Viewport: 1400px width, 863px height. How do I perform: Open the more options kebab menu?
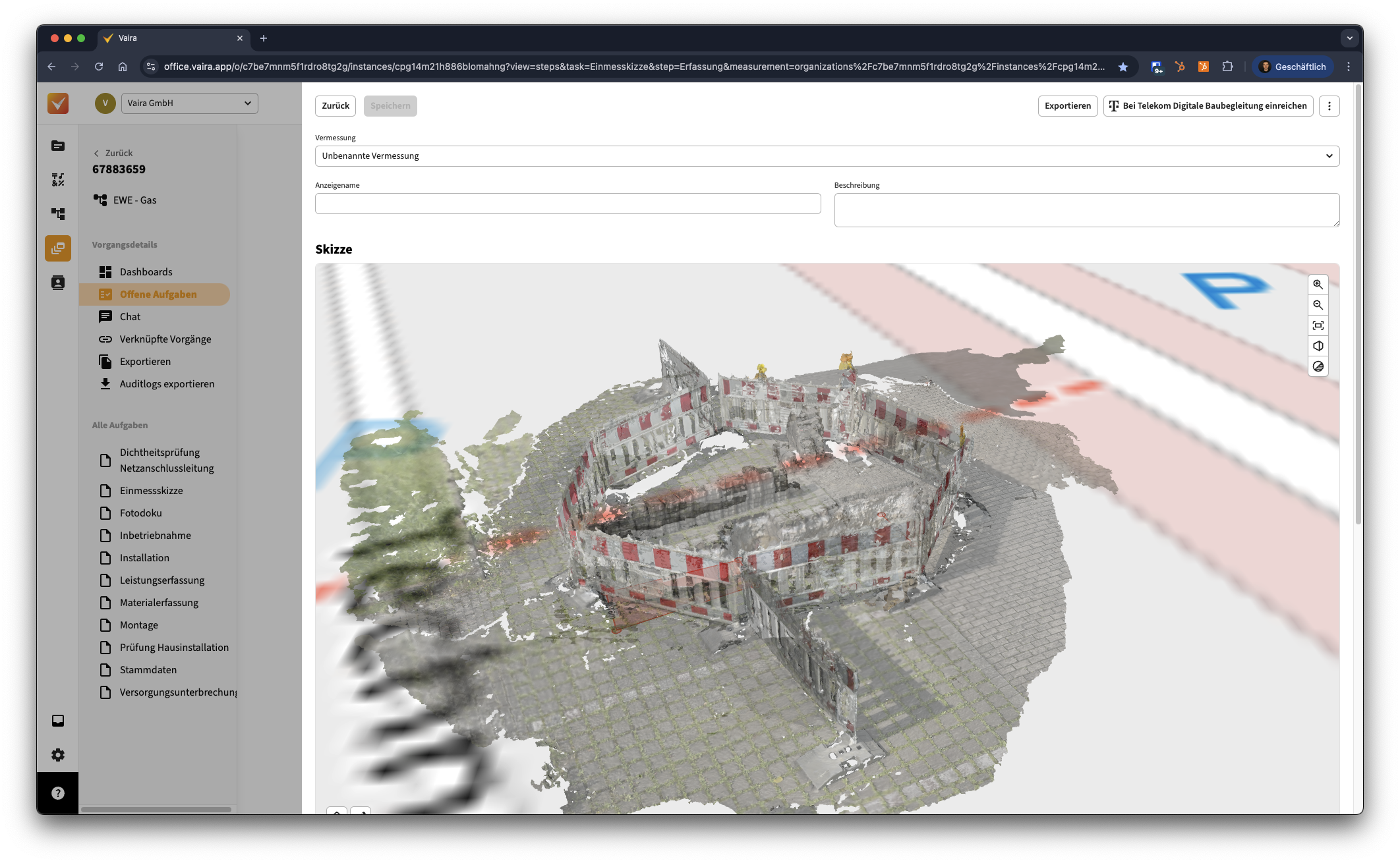click(x=1329, y=106)
